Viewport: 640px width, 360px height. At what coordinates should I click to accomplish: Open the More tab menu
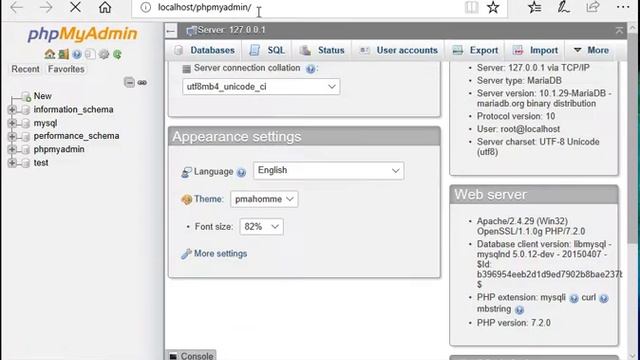591,50
